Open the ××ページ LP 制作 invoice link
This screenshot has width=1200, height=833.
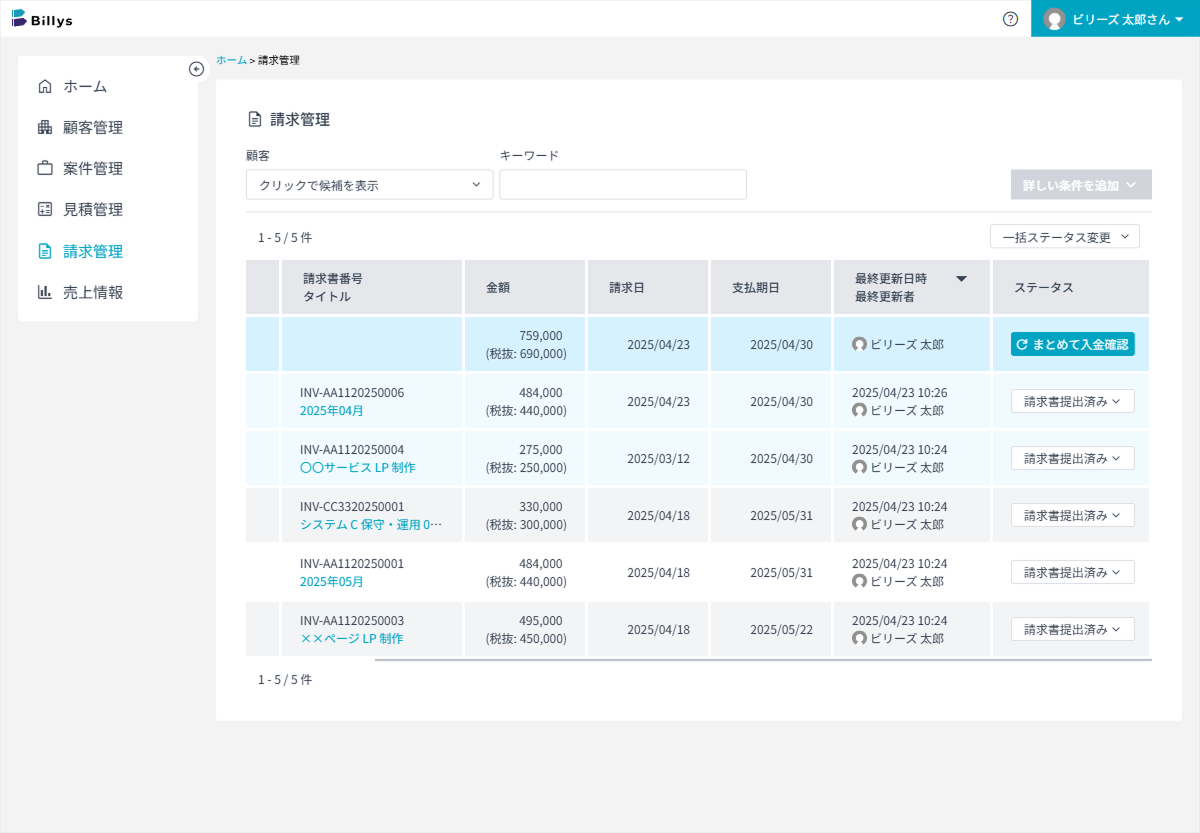[352, 639]
